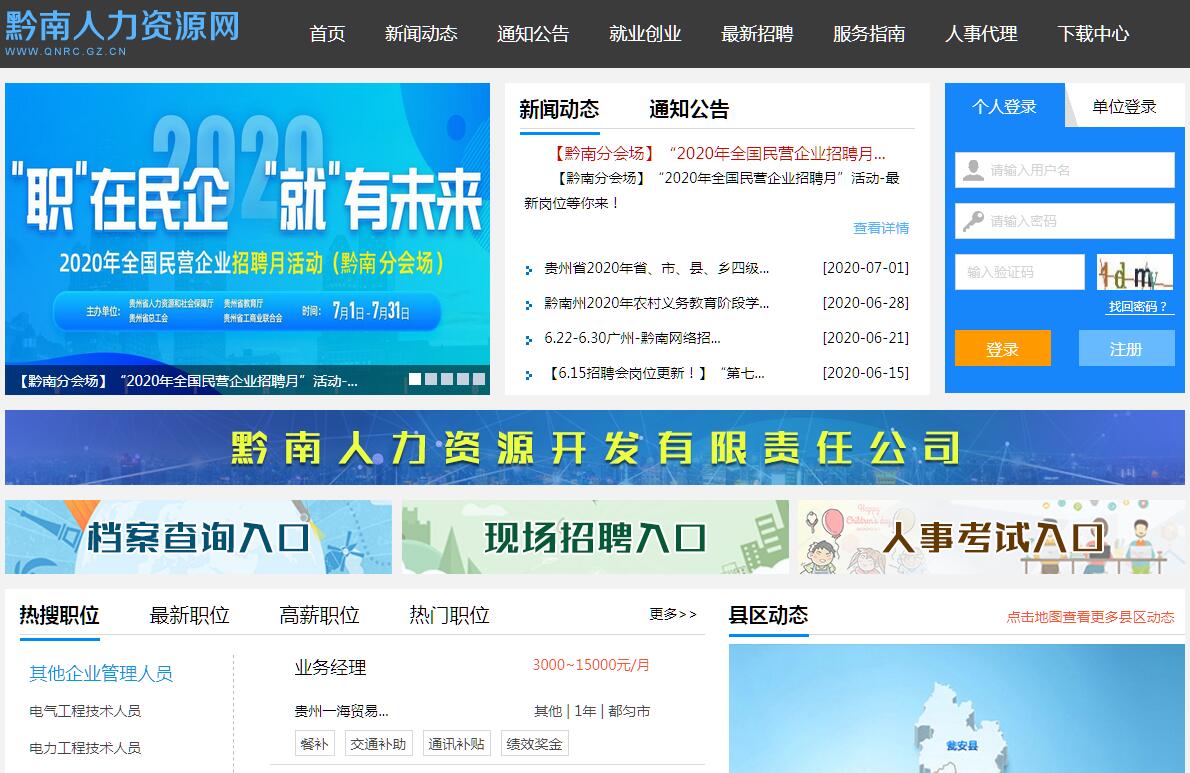Click 查看详情 under the news headline
This screenshot has height=773, width=1190.
coord(881,228)
